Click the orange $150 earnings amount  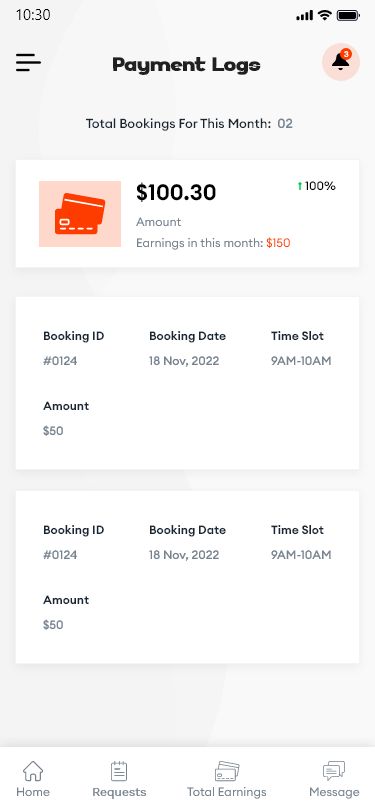tap(278, 243)
